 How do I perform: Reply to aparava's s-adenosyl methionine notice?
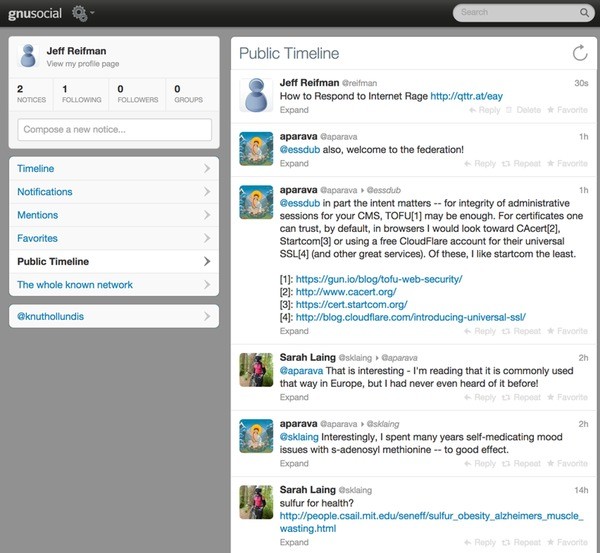coord(480,463)
